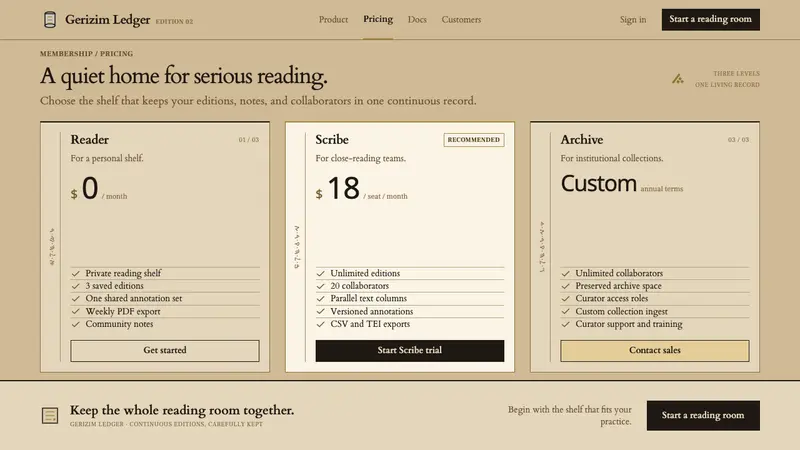This screenshot has width=800, height=450.
Task: Click the checkmark beside Custom collection ingest
Action: [565, 311]
